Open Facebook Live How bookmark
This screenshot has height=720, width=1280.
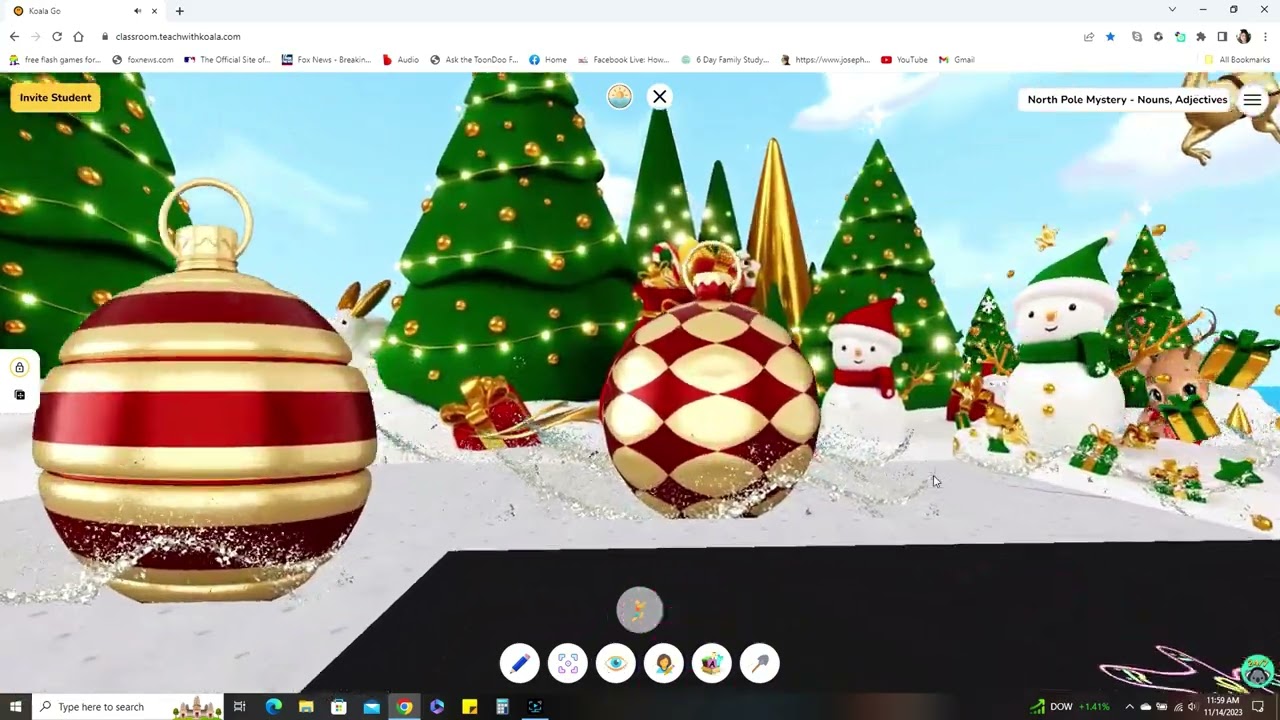[623, 60]
